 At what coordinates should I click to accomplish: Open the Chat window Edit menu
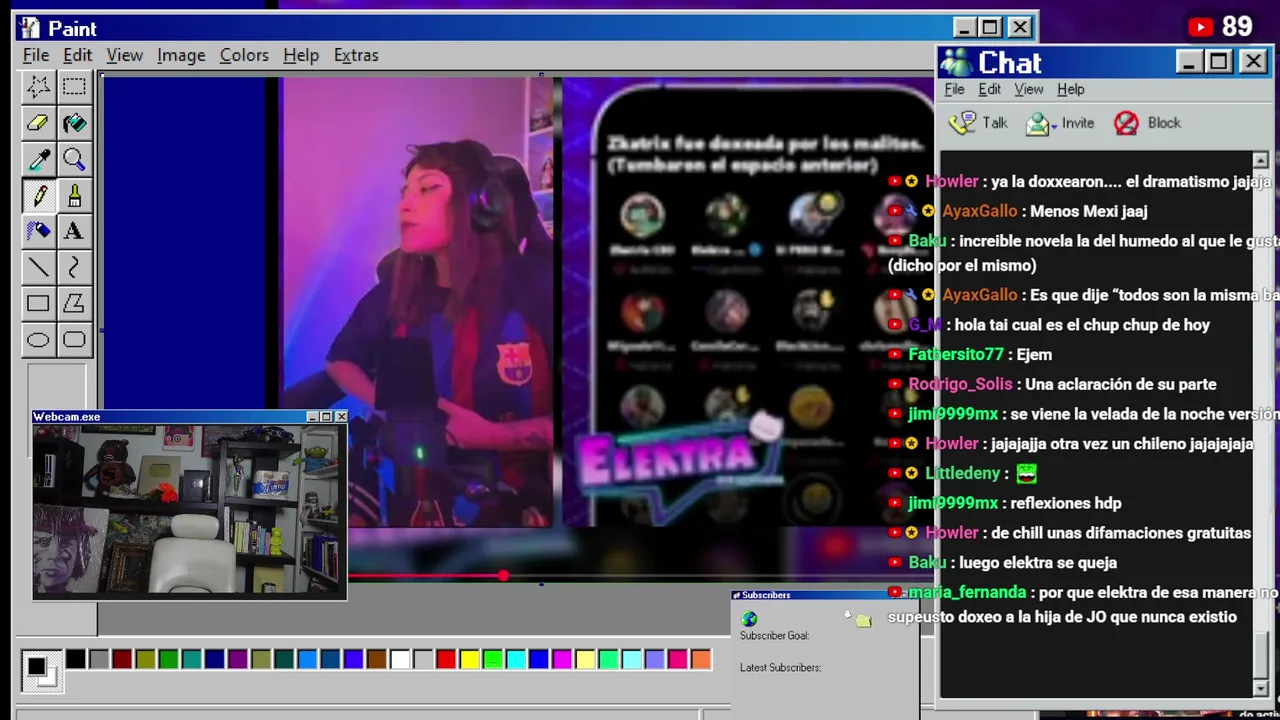pyautogui.click(x=989, y=89)
